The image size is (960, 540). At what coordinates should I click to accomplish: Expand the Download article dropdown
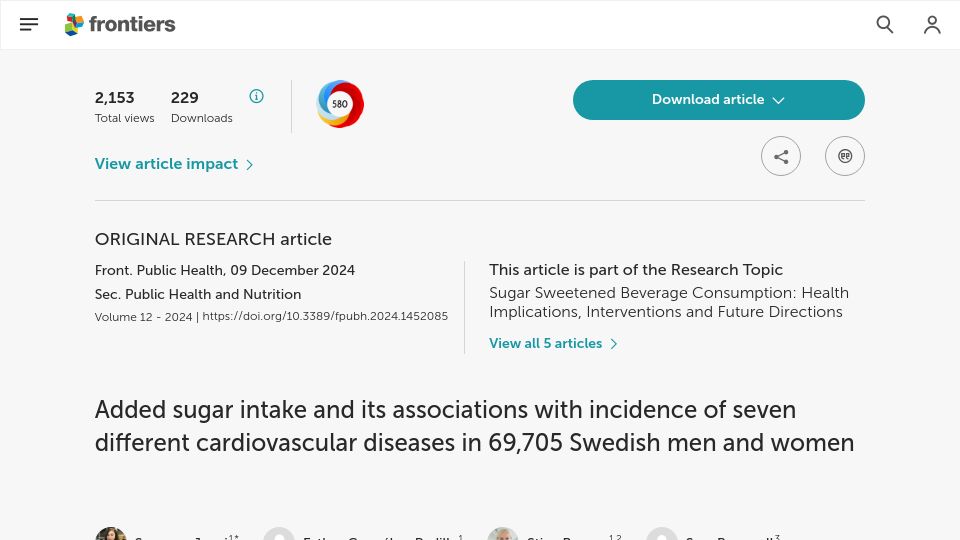[719, 100]
